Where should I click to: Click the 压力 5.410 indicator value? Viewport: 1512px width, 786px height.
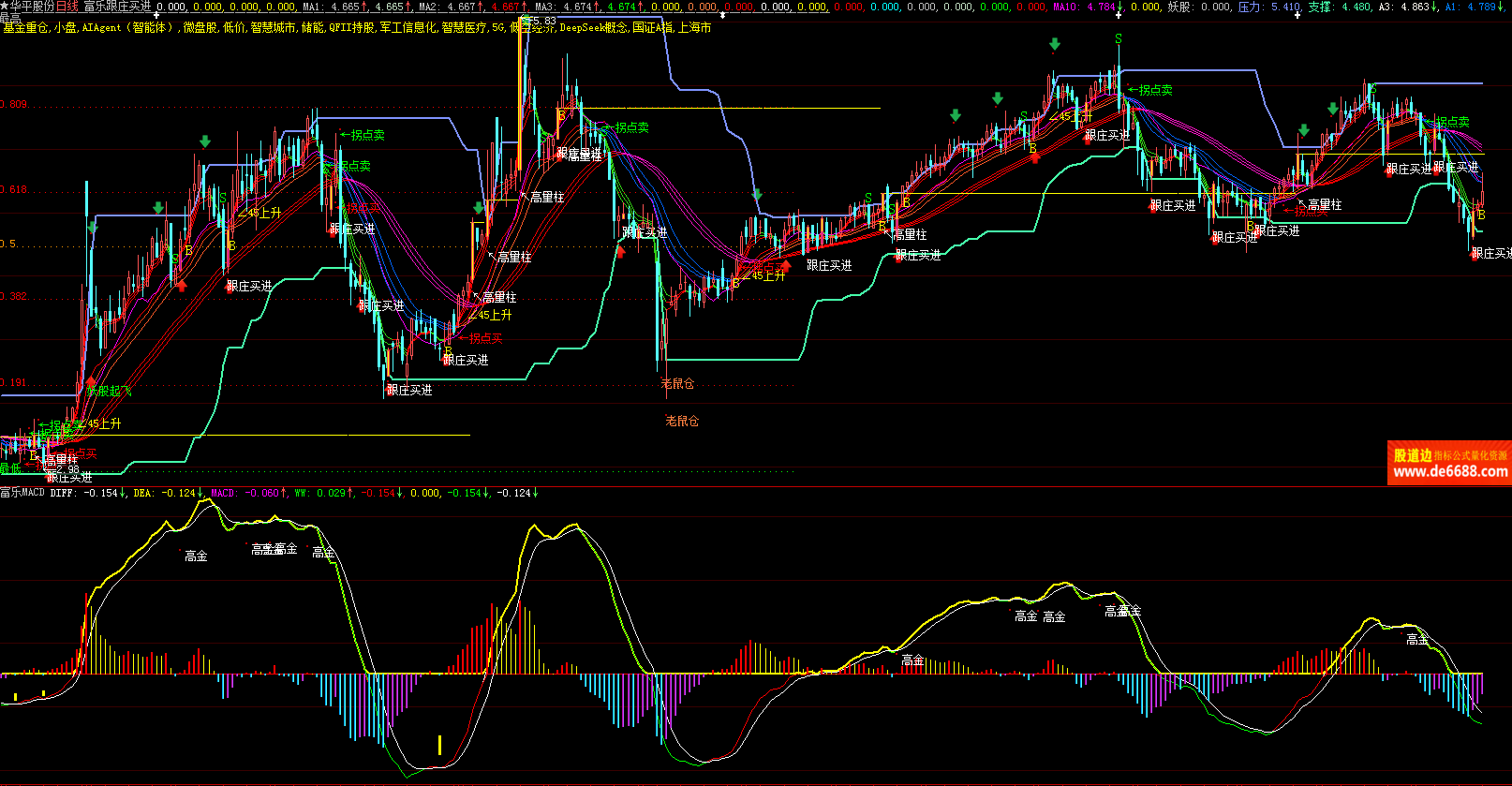click(1269, 7)
